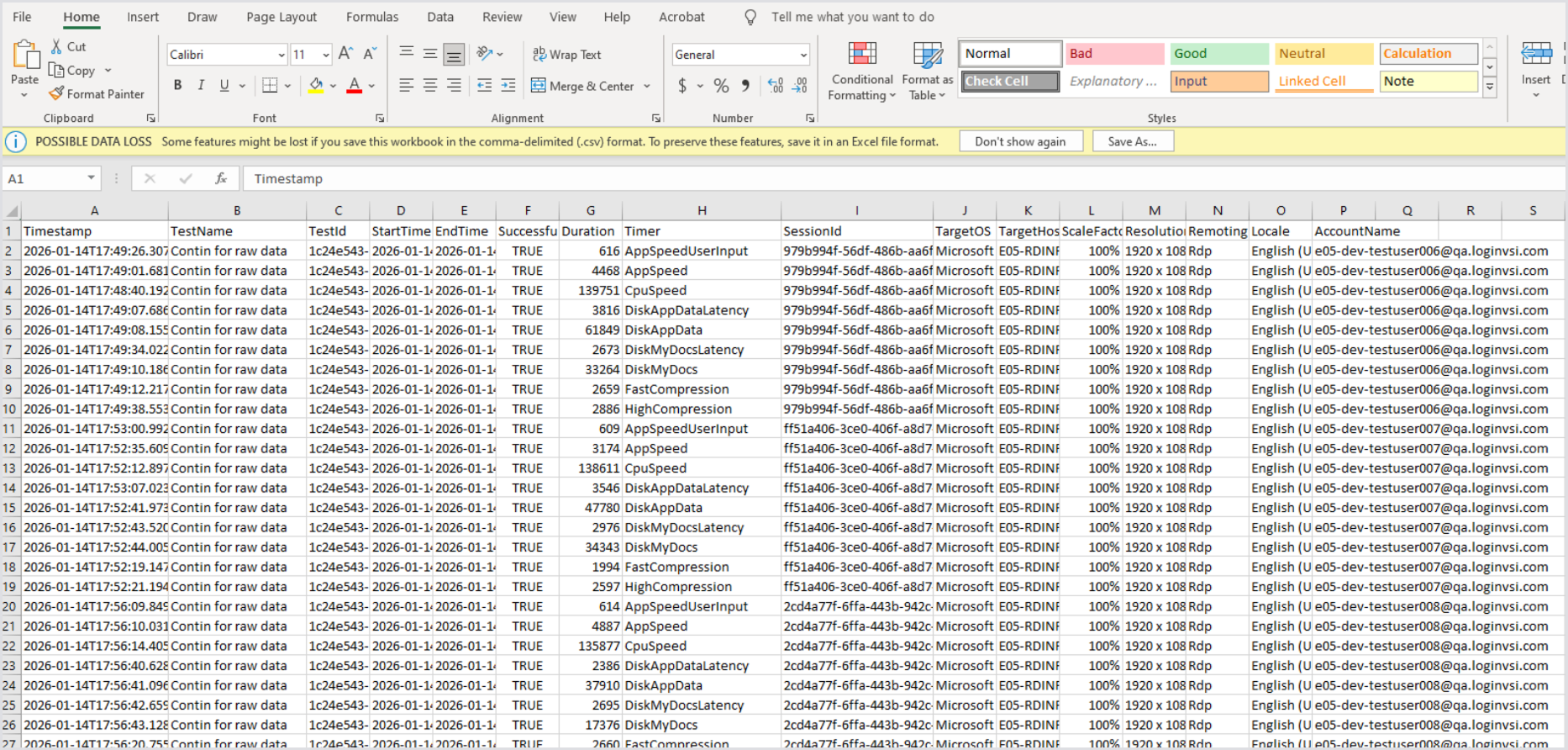This screenshot has width=1568, height=750.
Task: Click the Increase Indent icon
Action: click(x=508, y=86)
